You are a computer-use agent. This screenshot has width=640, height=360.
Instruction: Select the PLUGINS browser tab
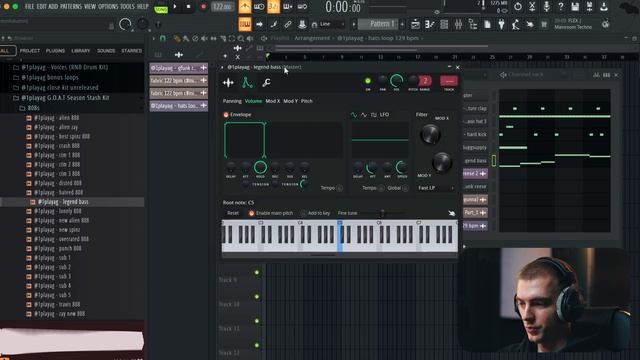tap(56, 51)
